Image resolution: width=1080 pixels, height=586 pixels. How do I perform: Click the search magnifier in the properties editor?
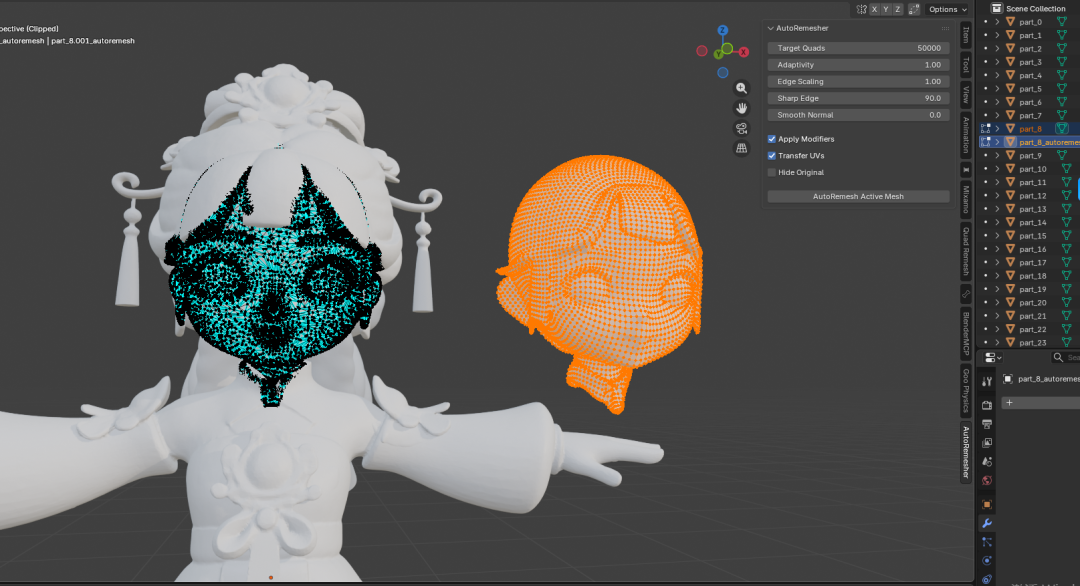point(1058,357)
